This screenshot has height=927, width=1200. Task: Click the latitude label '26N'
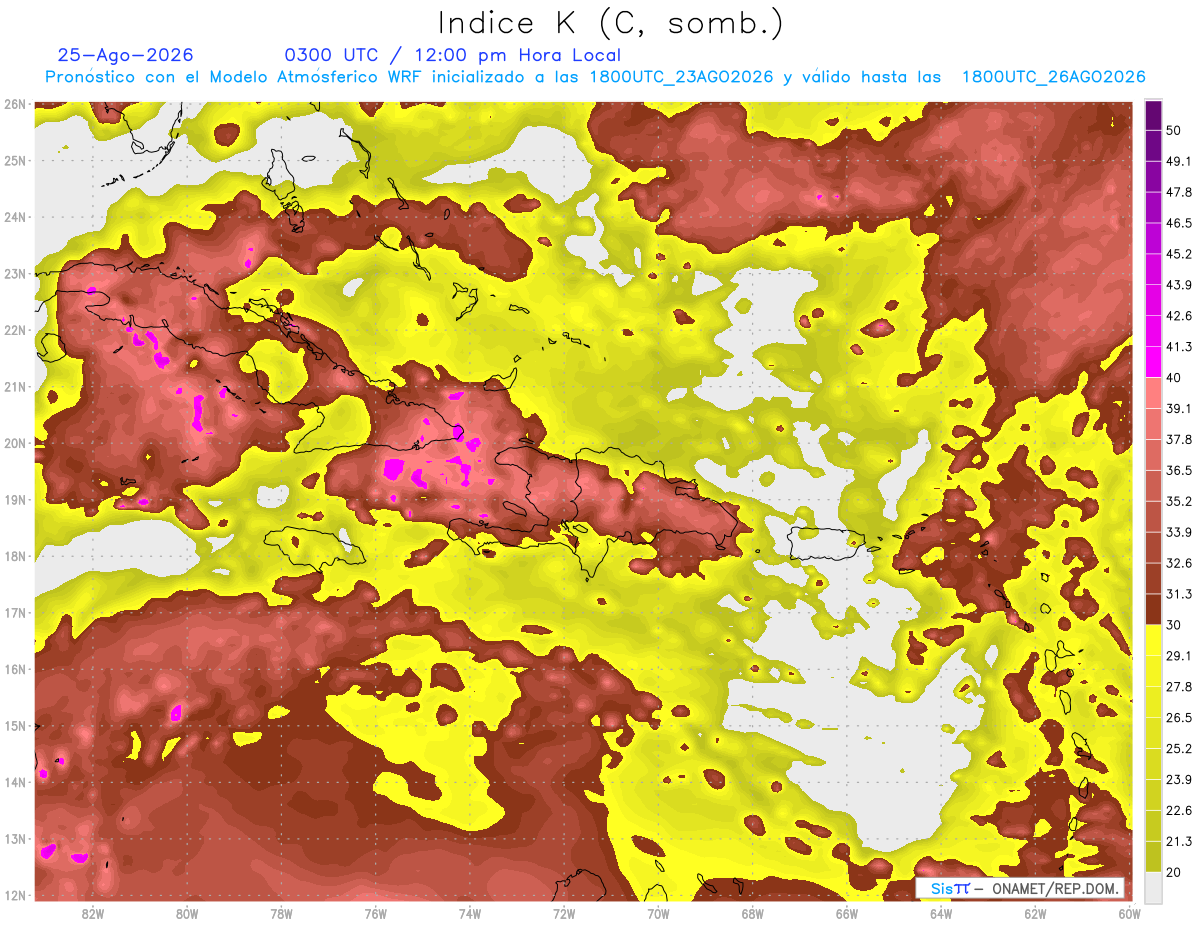(x=15, y=104)
